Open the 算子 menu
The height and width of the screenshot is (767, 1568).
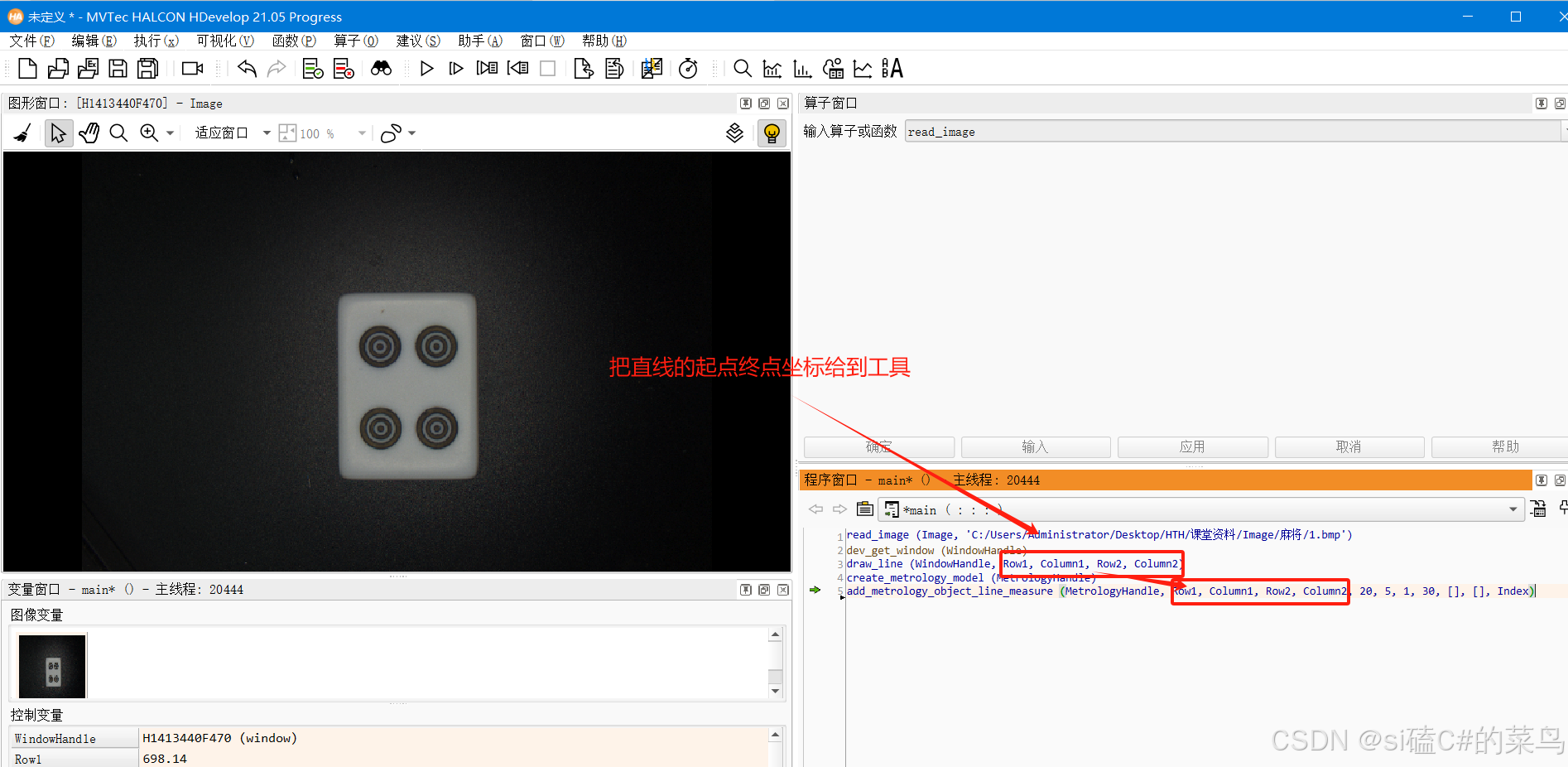[x=354, y=40]
